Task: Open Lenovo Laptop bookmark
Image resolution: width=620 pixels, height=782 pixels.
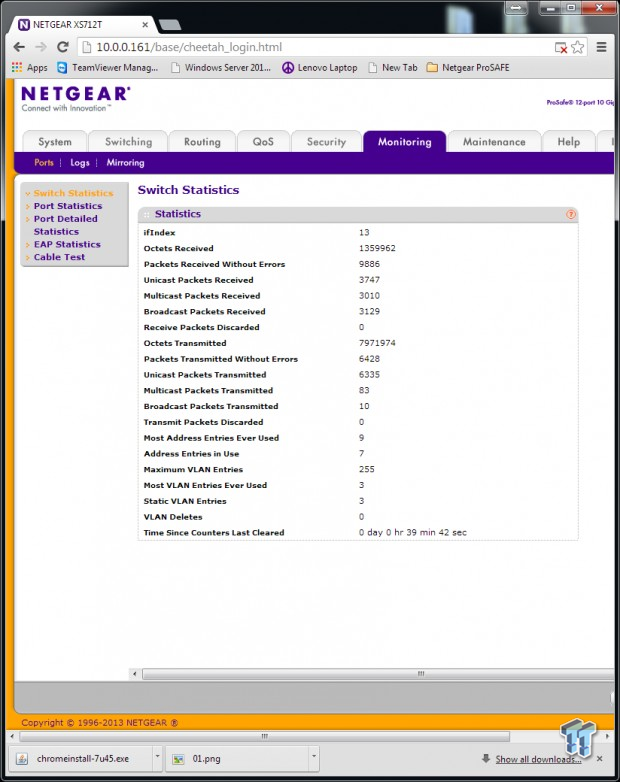Action: pos(320,67)
